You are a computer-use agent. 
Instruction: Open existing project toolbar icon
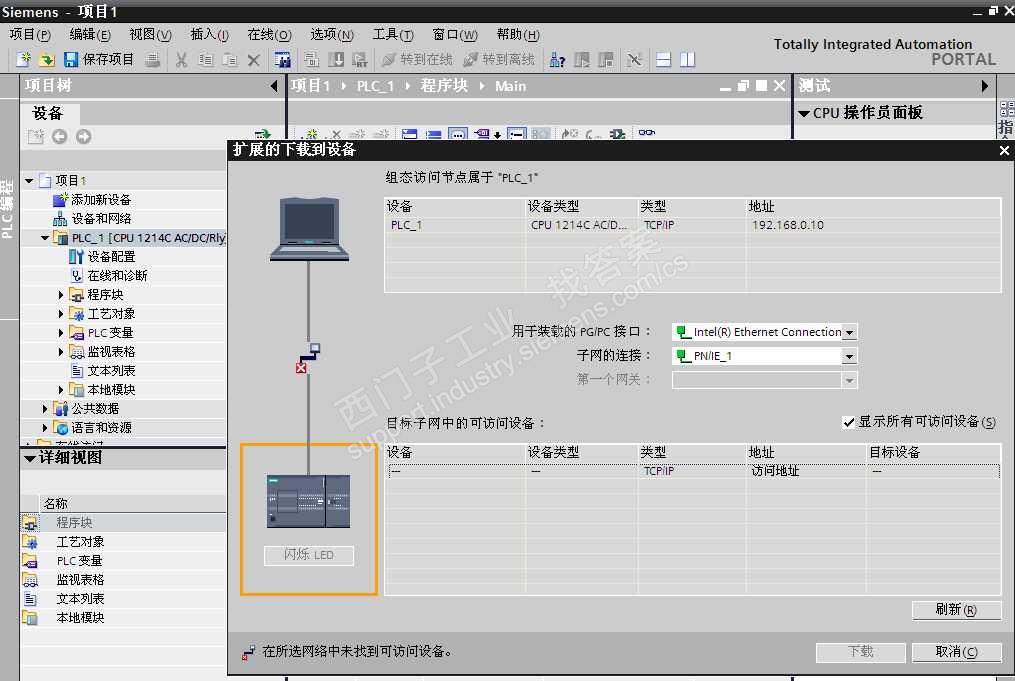(47, 60)
